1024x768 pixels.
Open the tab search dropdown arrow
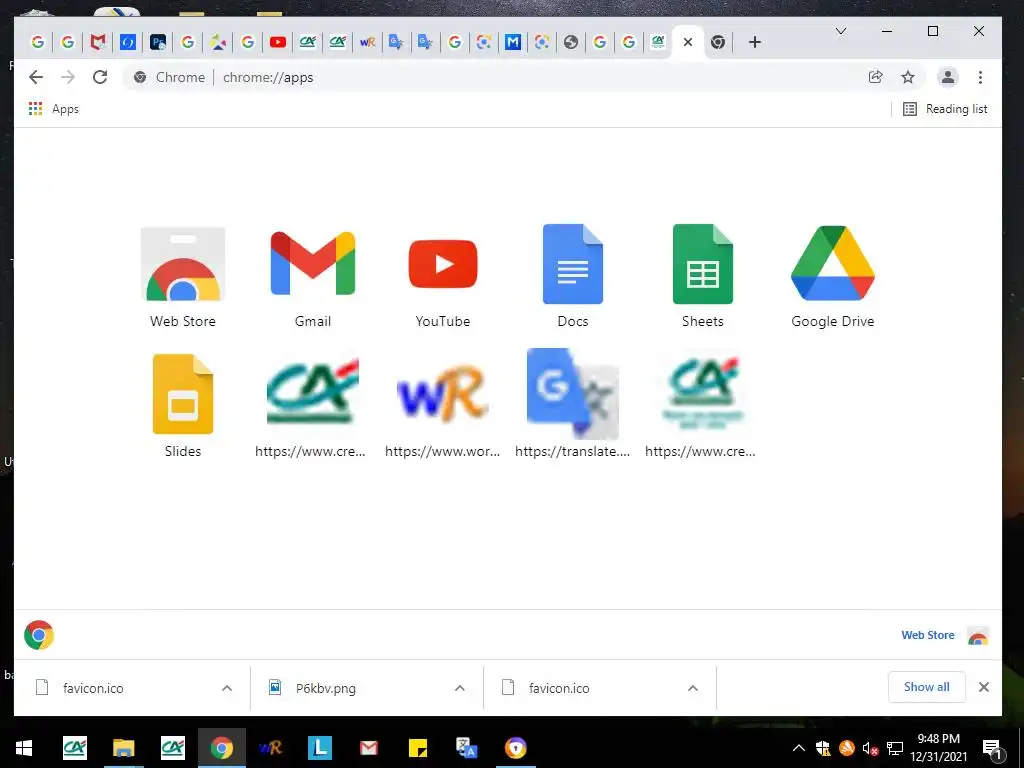click(841, 31)
